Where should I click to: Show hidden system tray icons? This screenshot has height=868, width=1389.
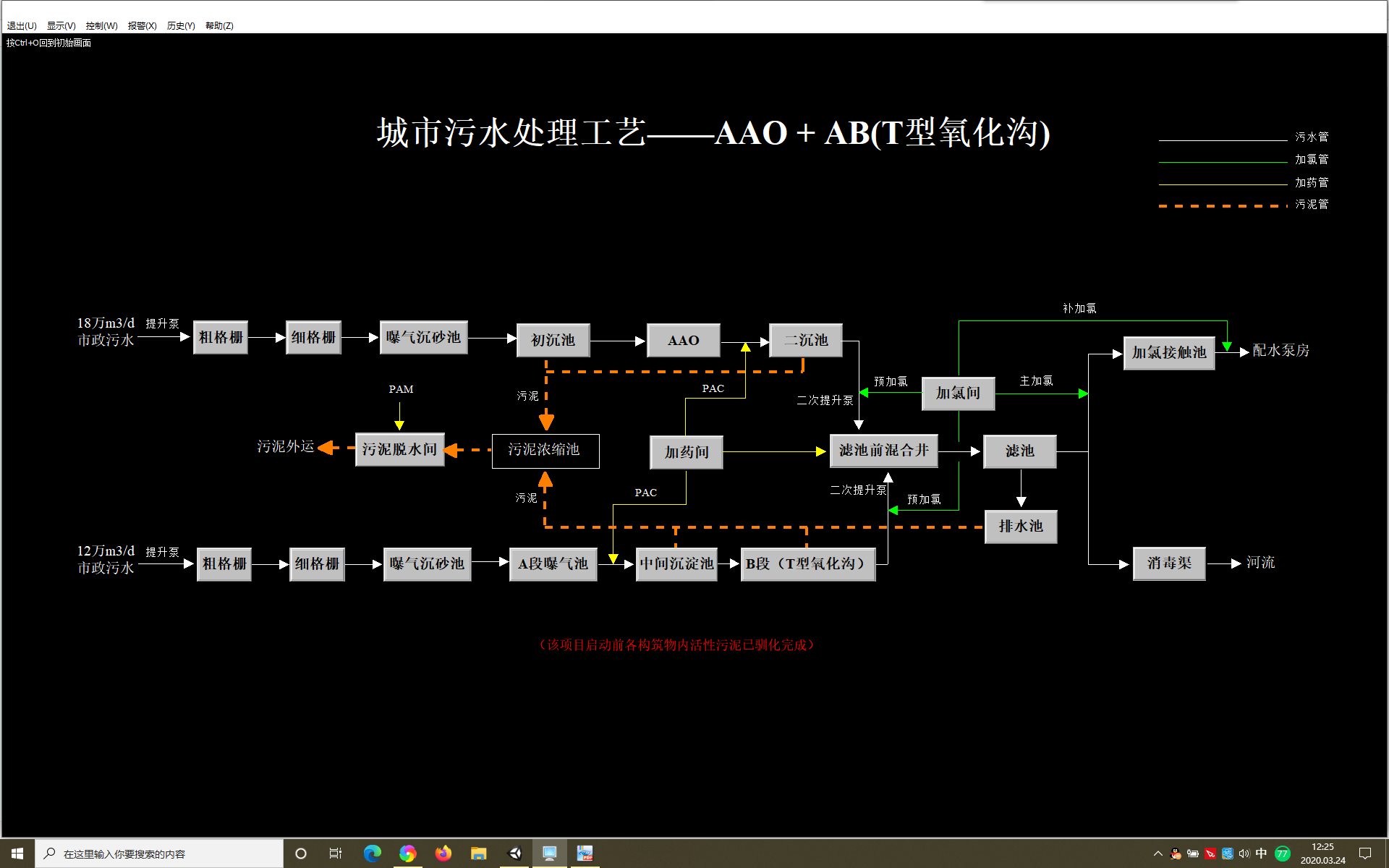(x=1157, y=854)
